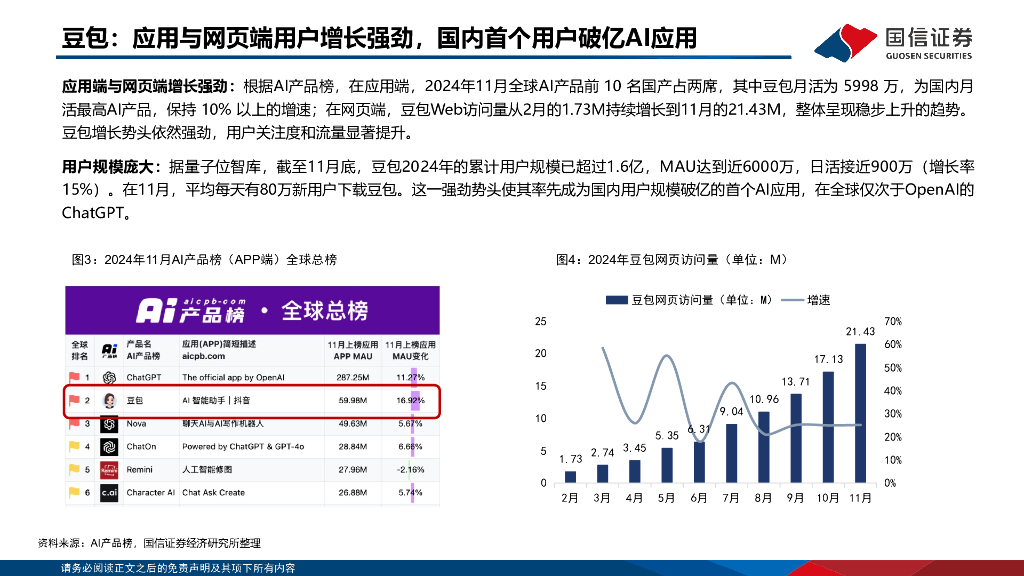Click the 8月 bar labeled 10.96
1024x576 pixels.
click(x=763, y=447)
